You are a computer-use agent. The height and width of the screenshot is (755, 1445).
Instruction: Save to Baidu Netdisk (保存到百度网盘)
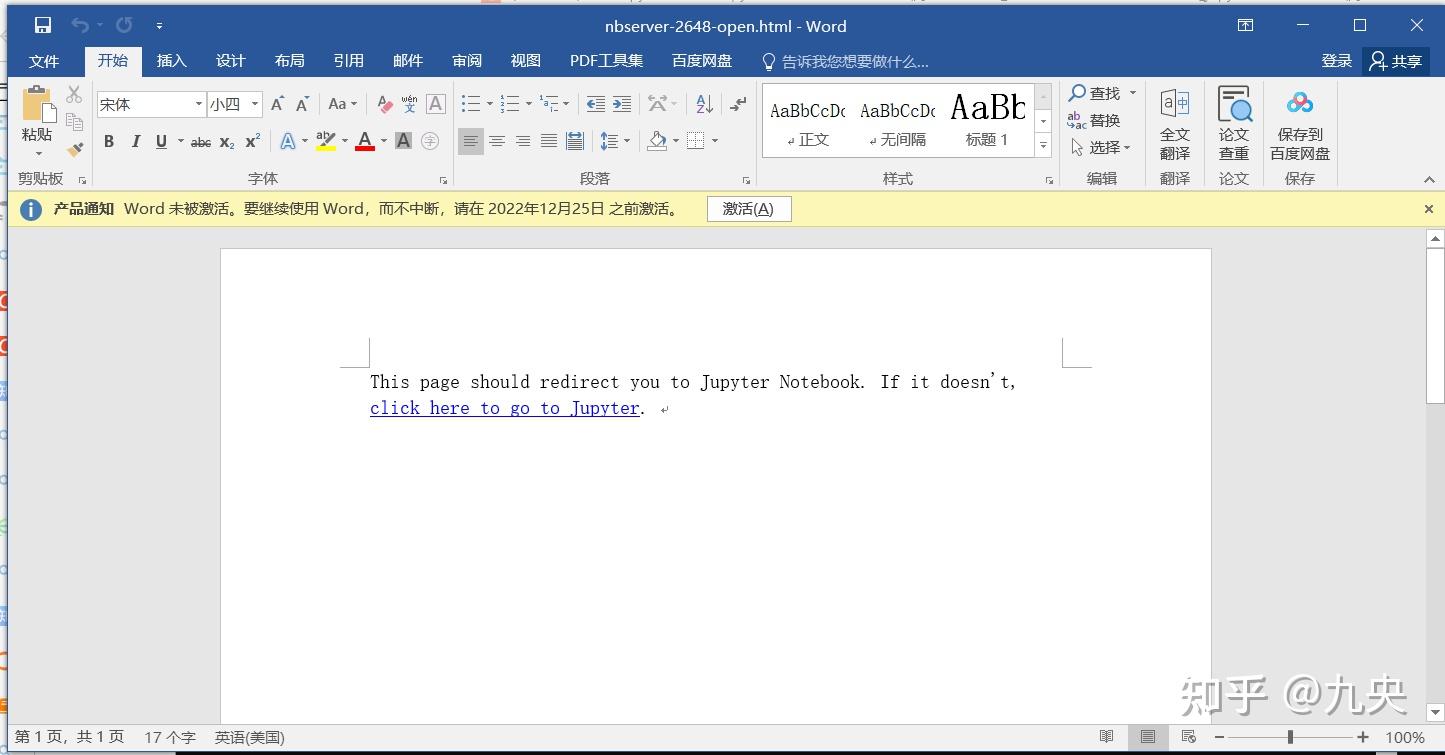tap(1300, 124)
